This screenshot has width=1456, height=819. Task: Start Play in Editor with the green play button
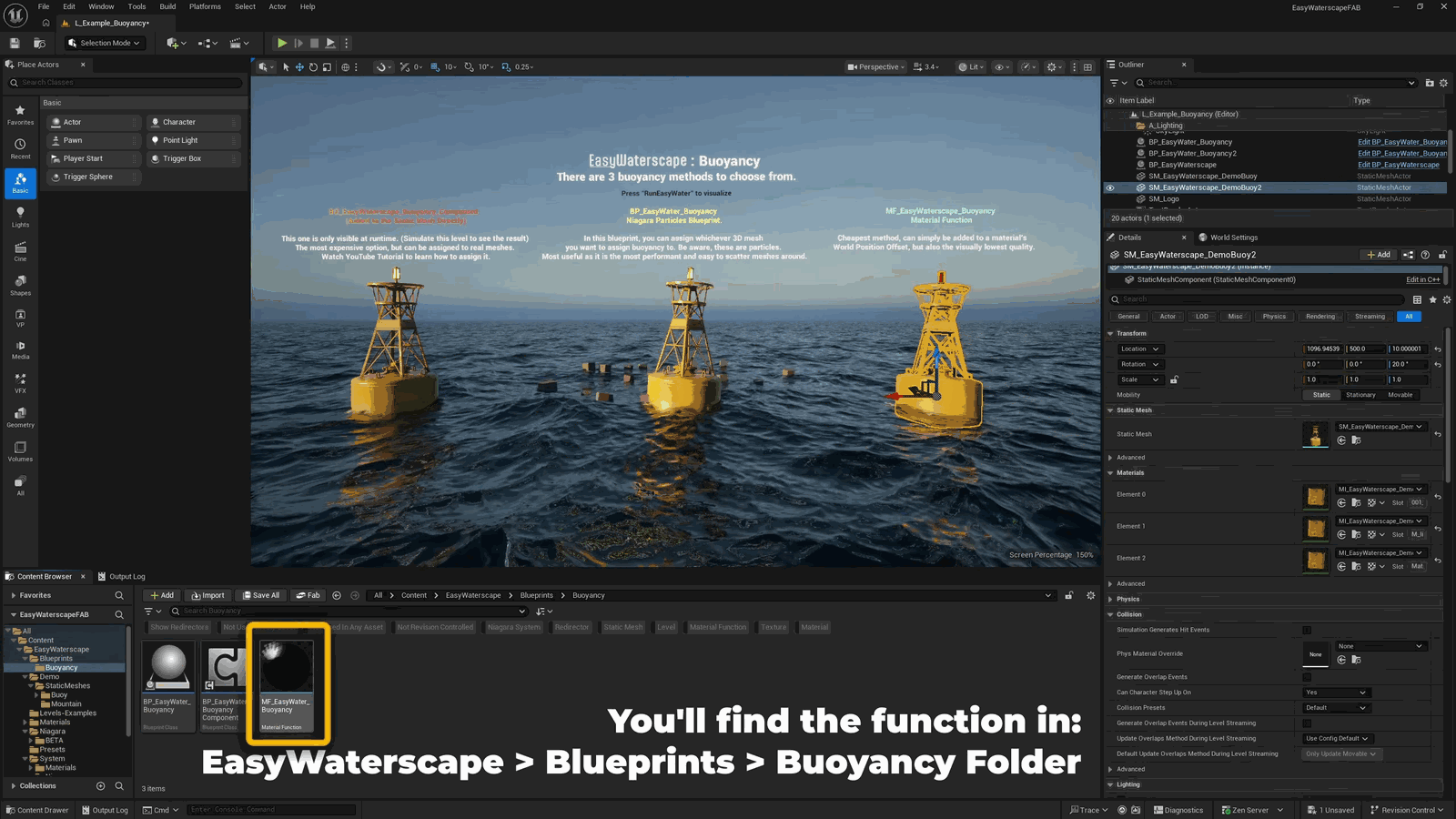click(x=282, y=43)
